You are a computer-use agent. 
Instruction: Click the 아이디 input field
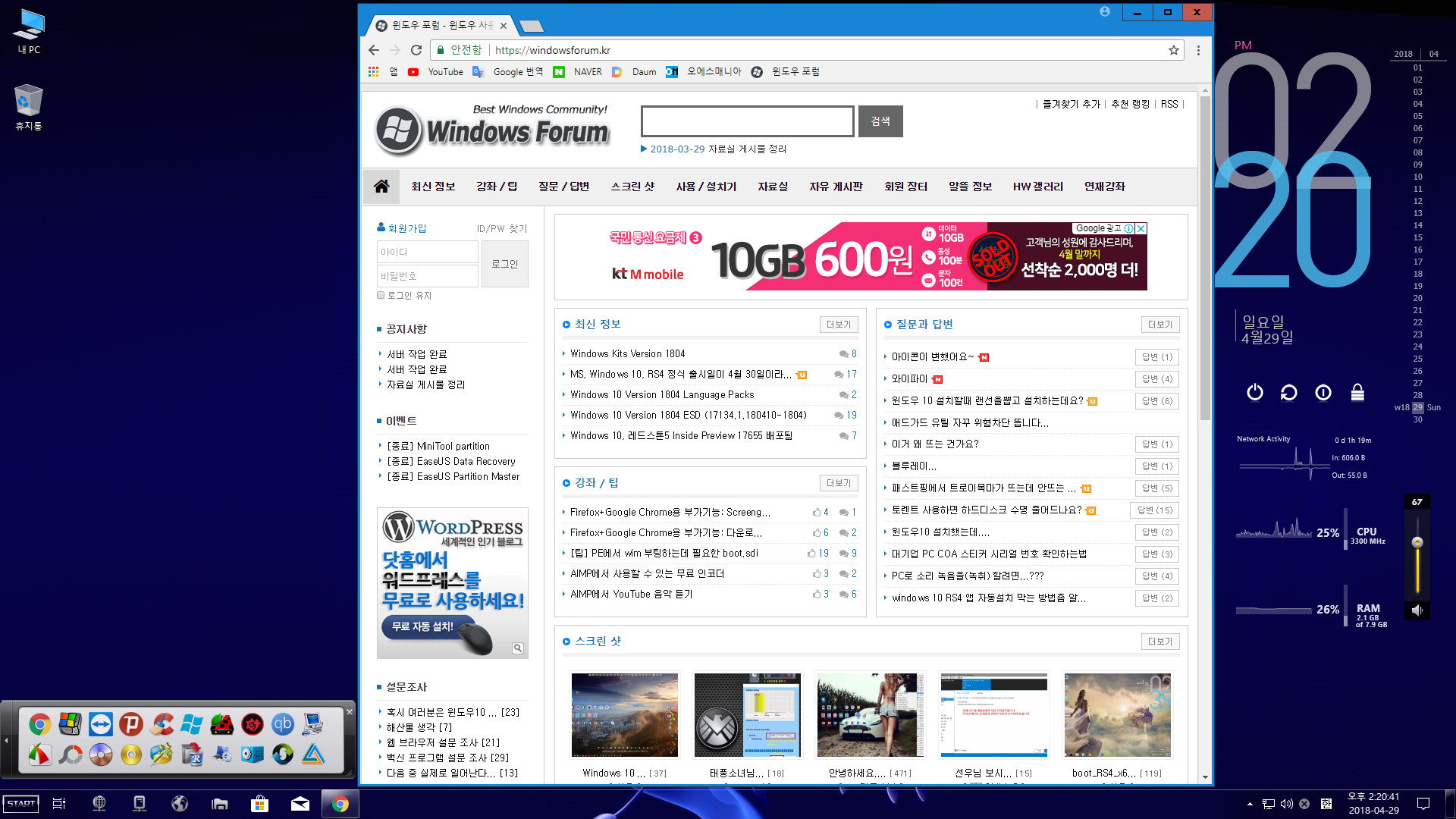[x=427, y=252]
